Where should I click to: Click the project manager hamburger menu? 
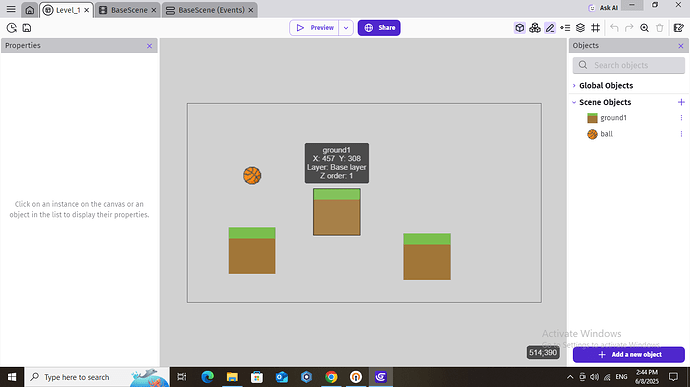(11, 9)
